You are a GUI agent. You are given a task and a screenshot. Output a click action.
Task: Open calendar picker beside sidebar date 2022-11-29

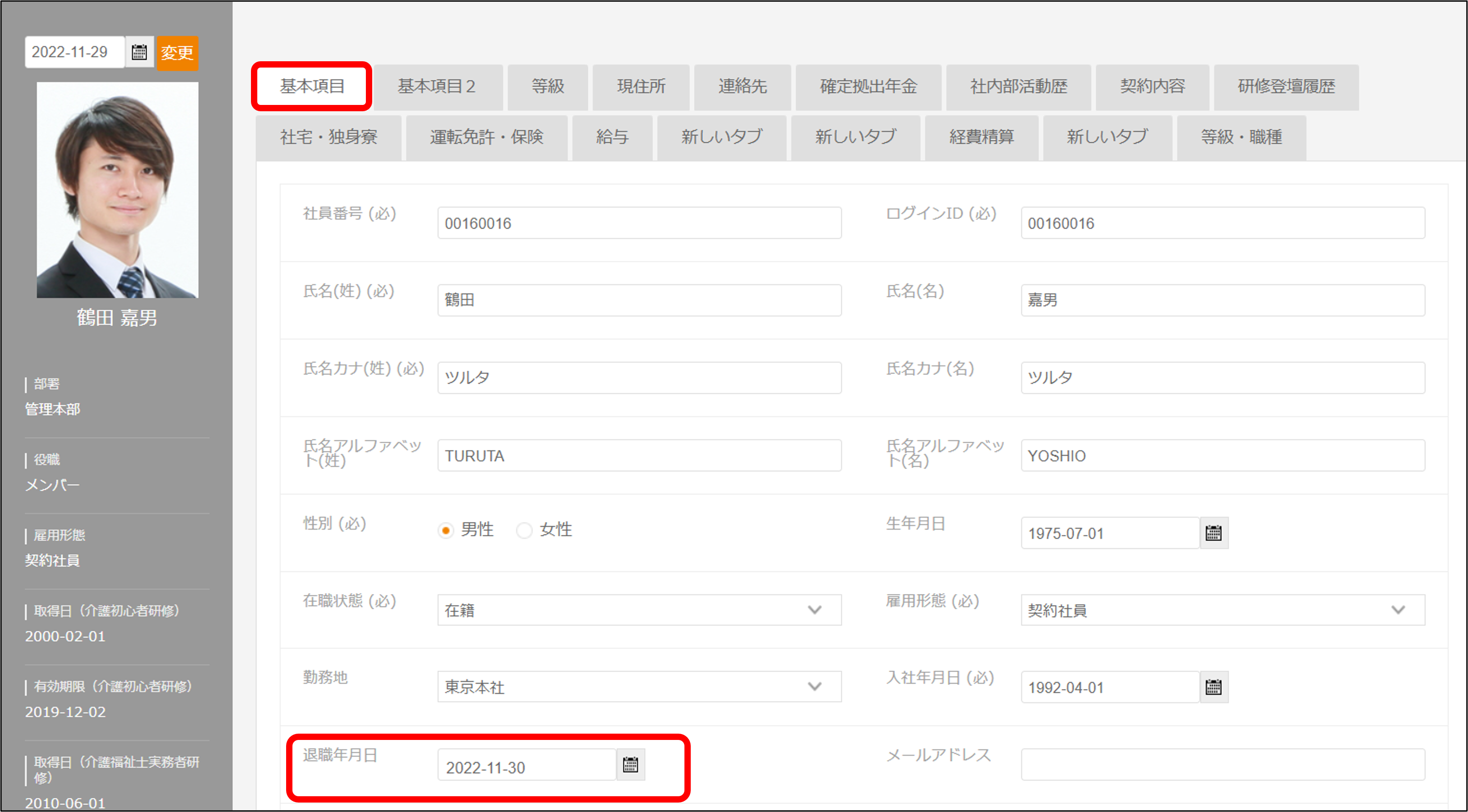(139, 52)
